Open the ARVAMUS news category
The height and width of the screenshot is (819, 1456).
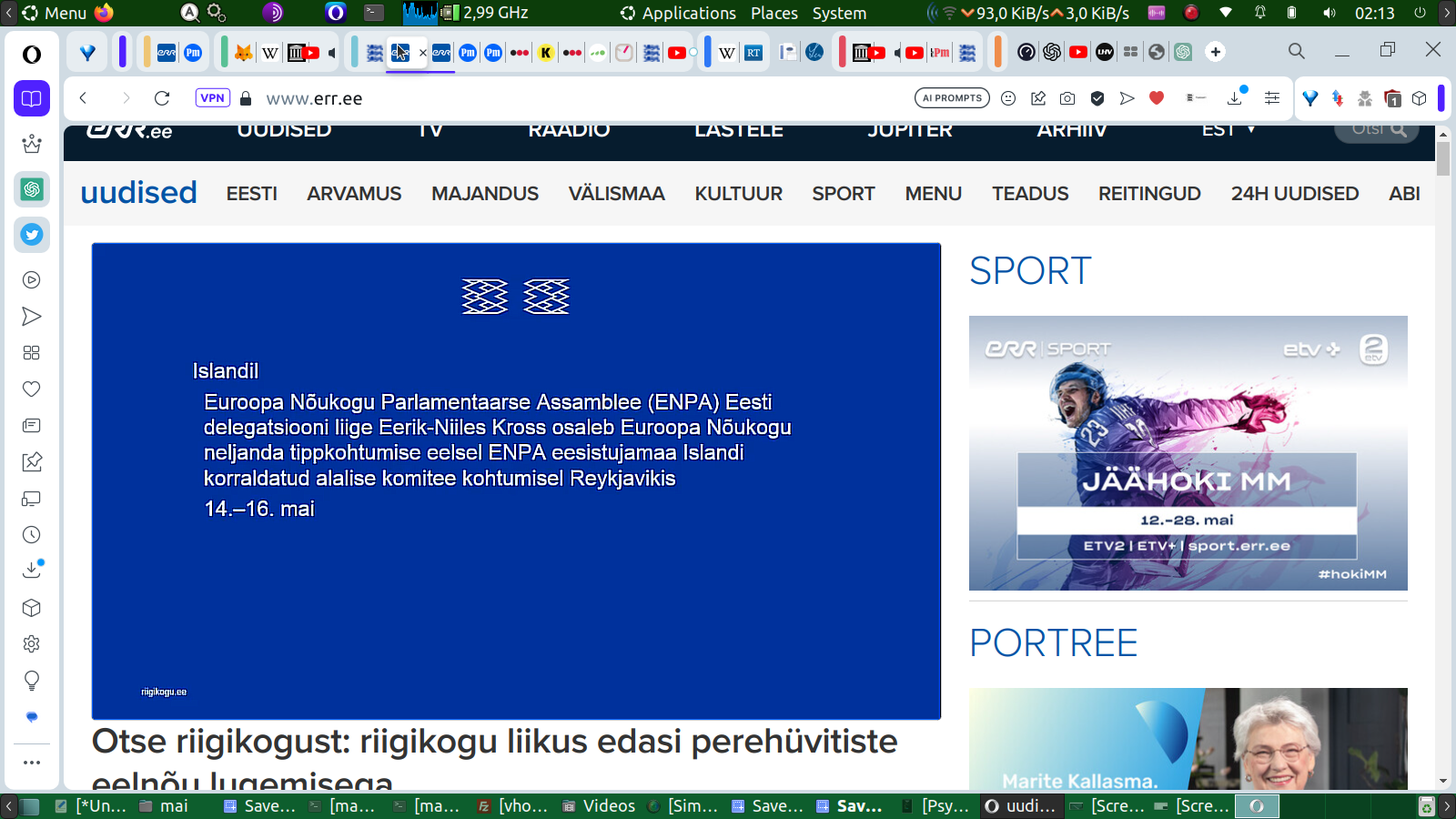[354, 194]
